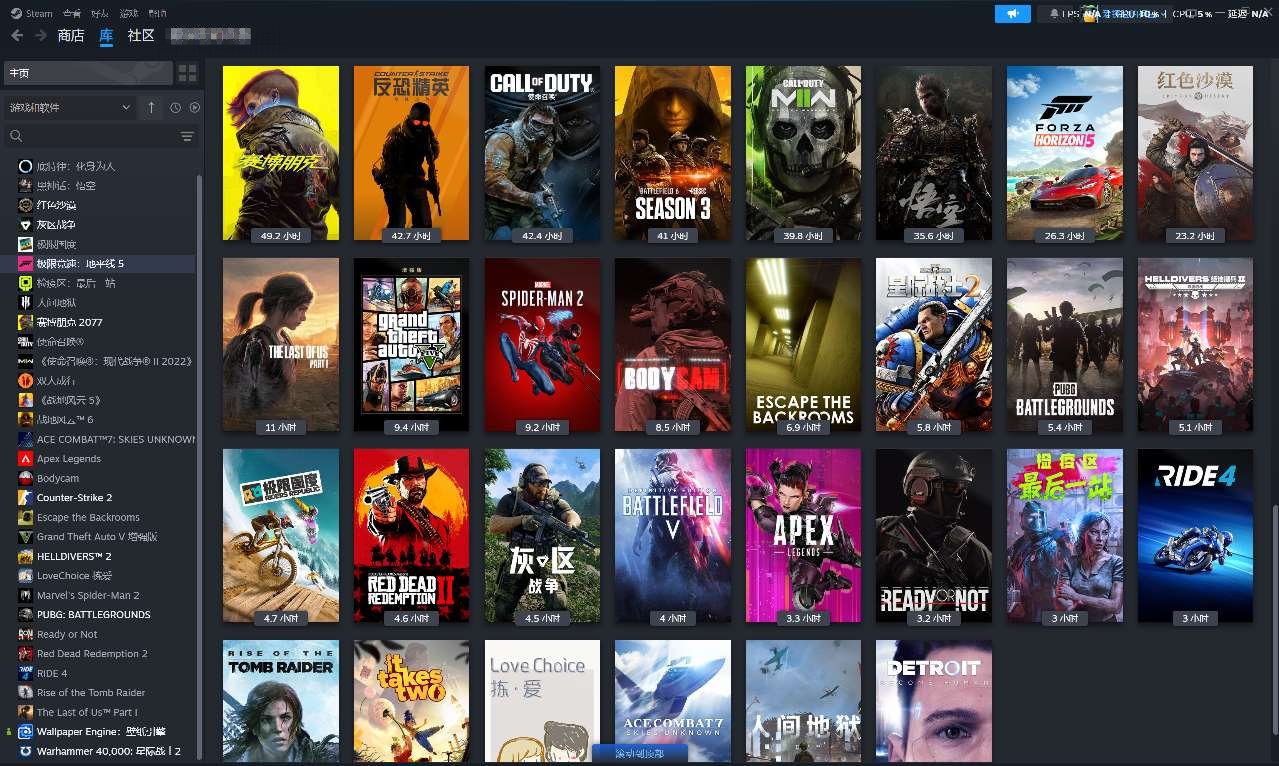Image resolution: width=1279 pixels, height=766 pixels.
Task: Click the Grand Theft Auto V sidebar icon
Action: pos(26,537)
